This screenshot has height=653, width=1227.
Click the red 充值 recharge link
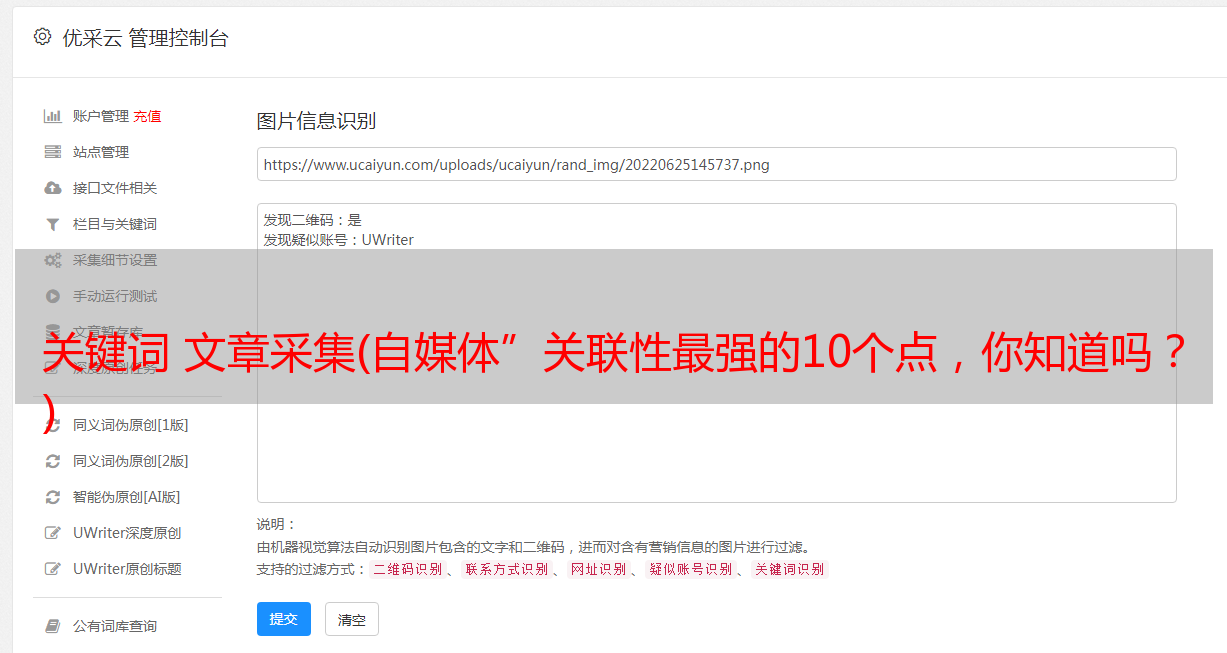(x=147, y=116)
